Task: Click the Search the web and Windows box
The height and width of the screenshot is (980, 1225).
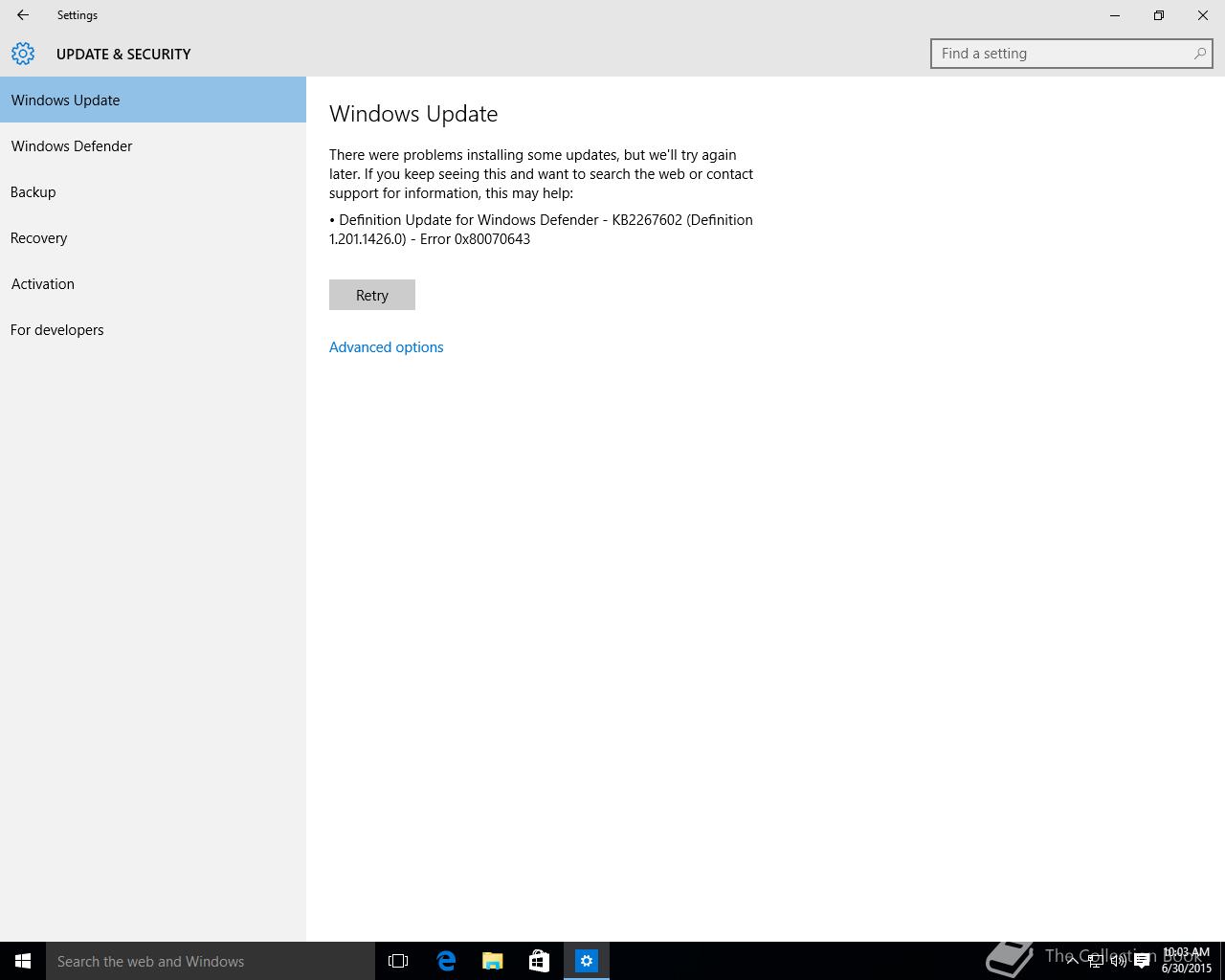Action: [211, 961]
